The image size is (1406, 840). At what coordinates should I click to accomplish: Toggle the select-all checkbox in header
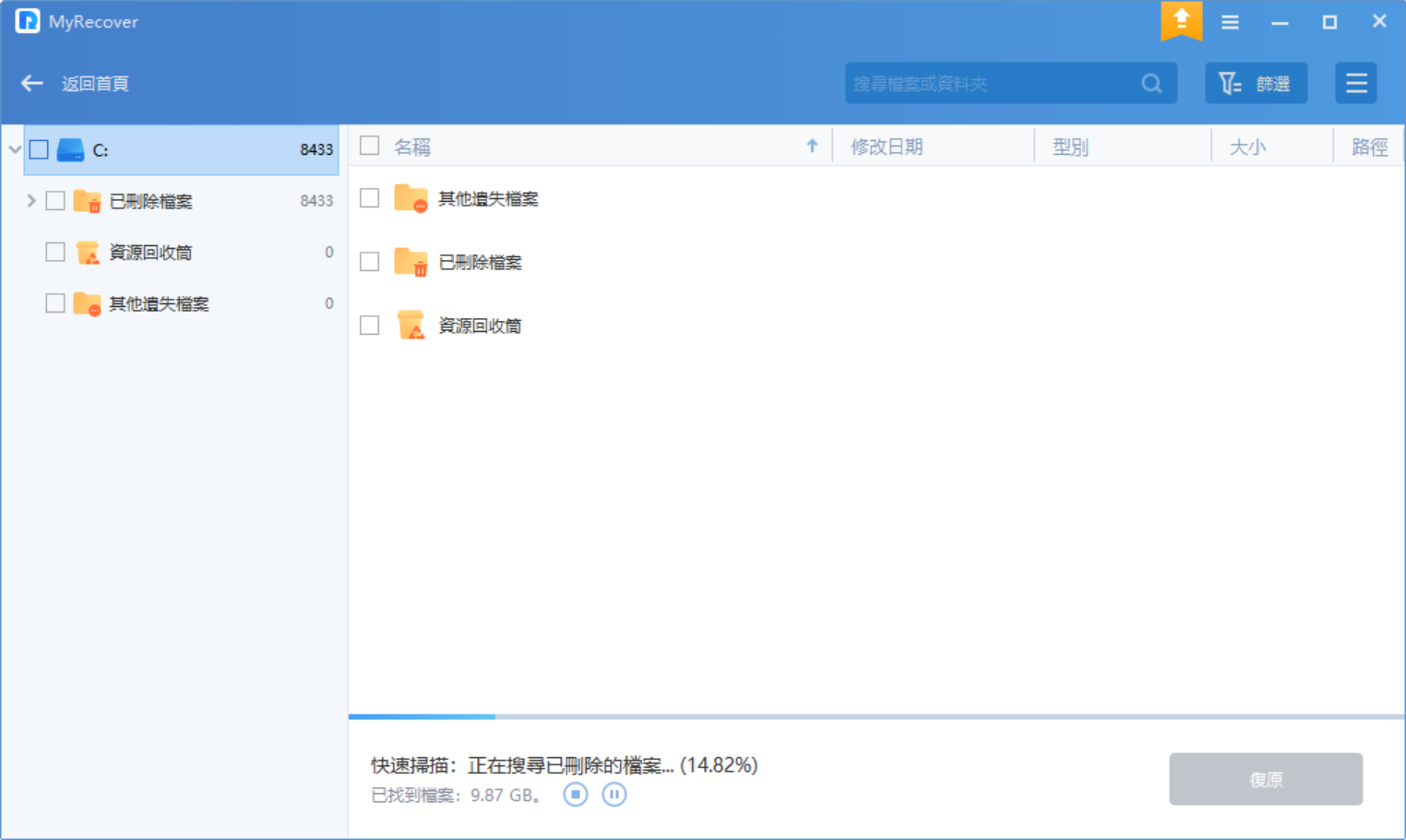(x=370, y=146)
